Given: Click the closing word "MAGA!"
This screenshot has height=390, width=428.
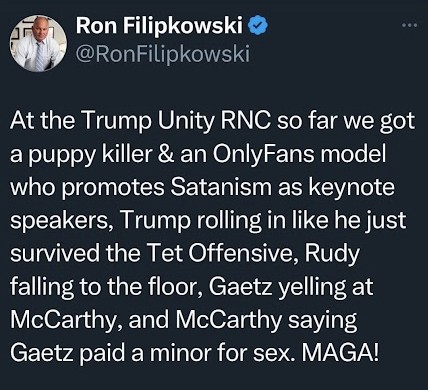Looking at the screenshot, I should (341, 353).
